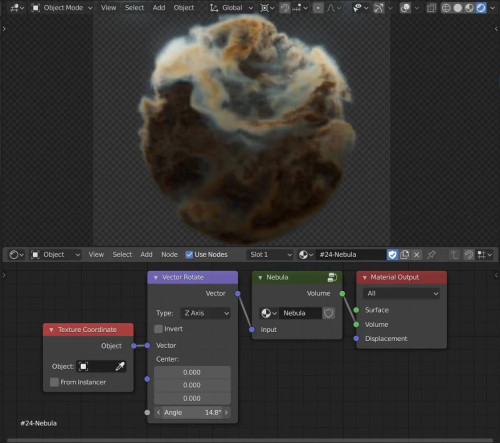Enable the From Instancer checkbox
Screen dimensions: 500x443
pyautogui.click(x=54, y=382)
